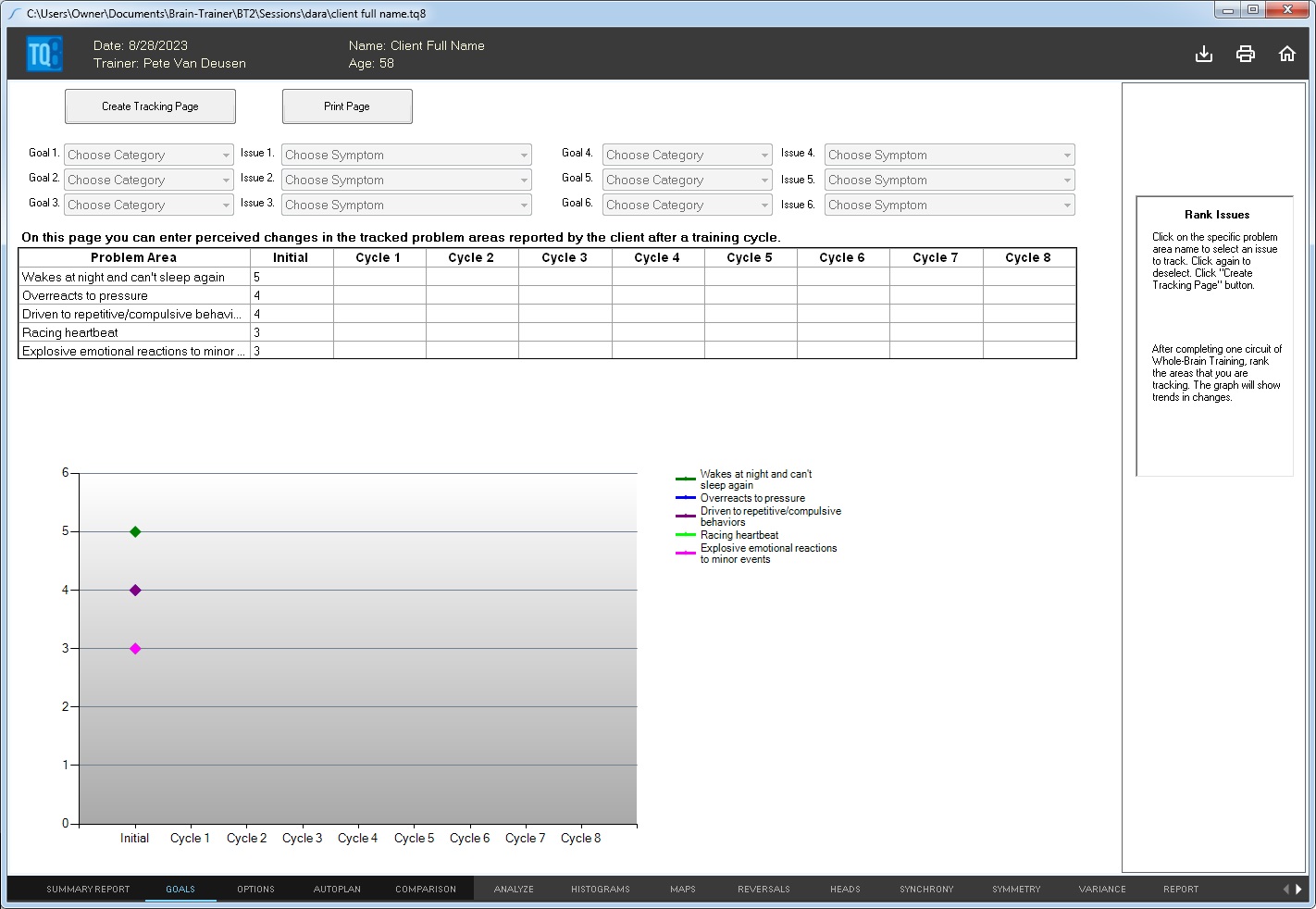Select 'Driven to repetitive/compulsive behavi...' row
Screen dimensions: 1316x909
point(134,314)
